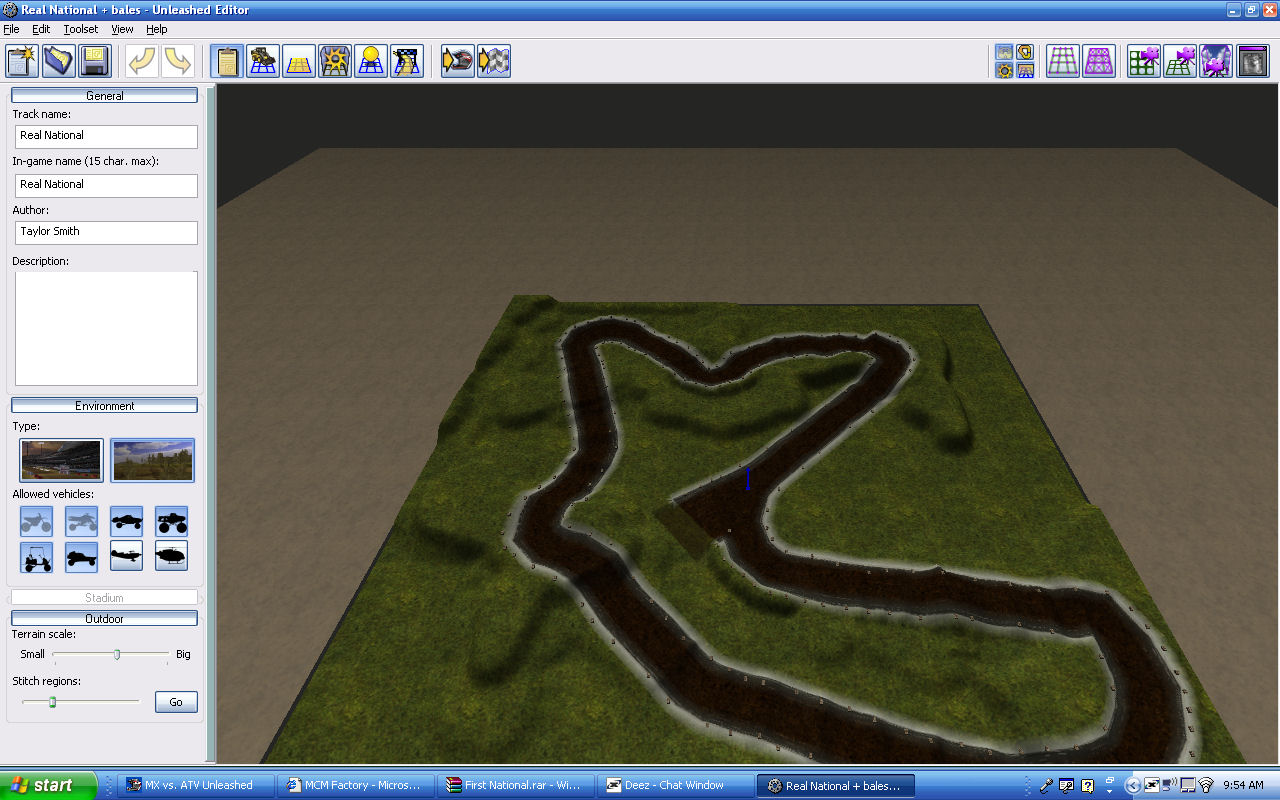Click the sky camera view icon
The width and height of the screenshot is (1280, 800).
pos(1216,61)
